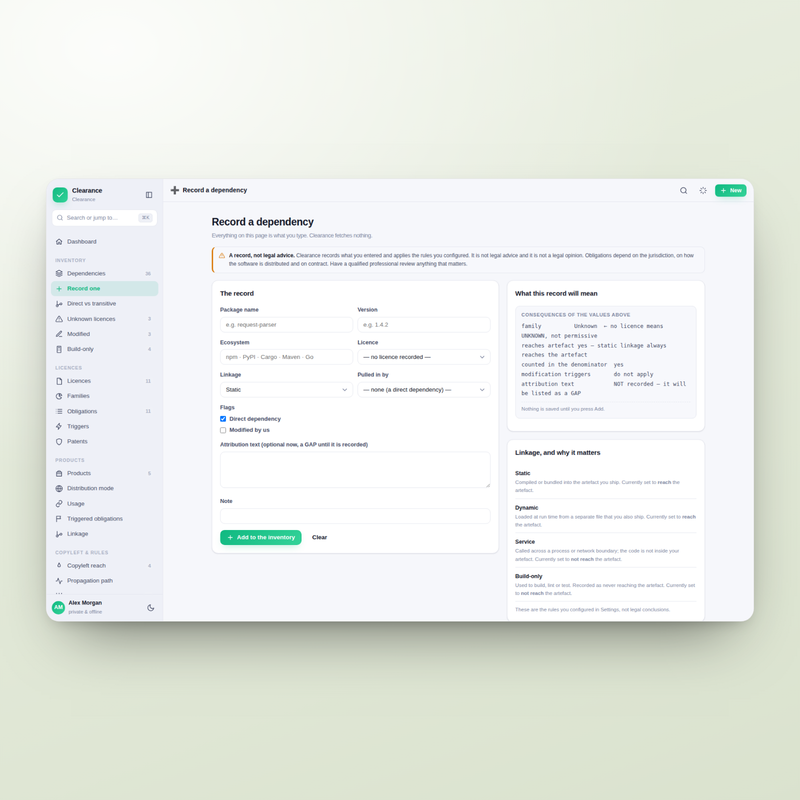Click the Clearance green checkmark logo
Image resolution: width=800 pixels, height=800 pixels.
(x=60, y=194)
